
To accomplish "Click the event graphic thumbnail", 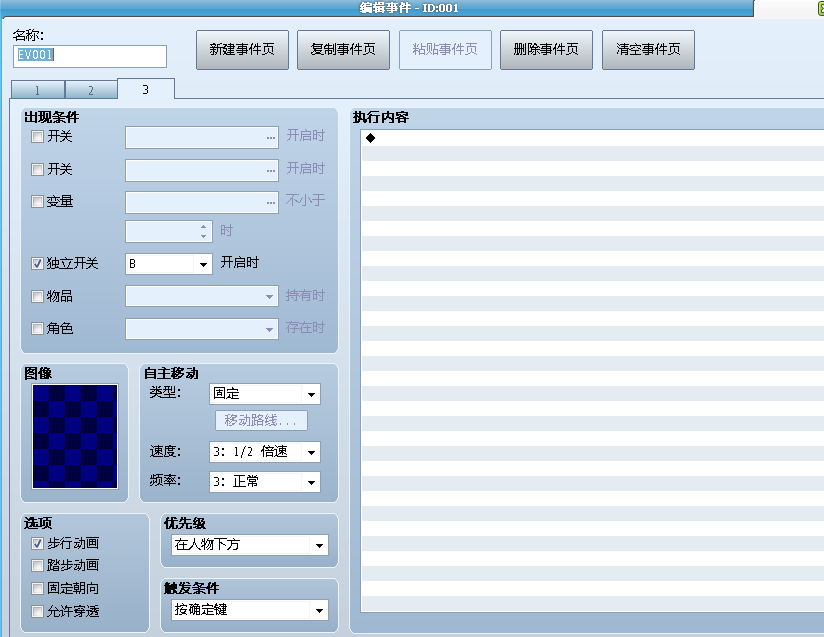I will (x=75, y=436).
